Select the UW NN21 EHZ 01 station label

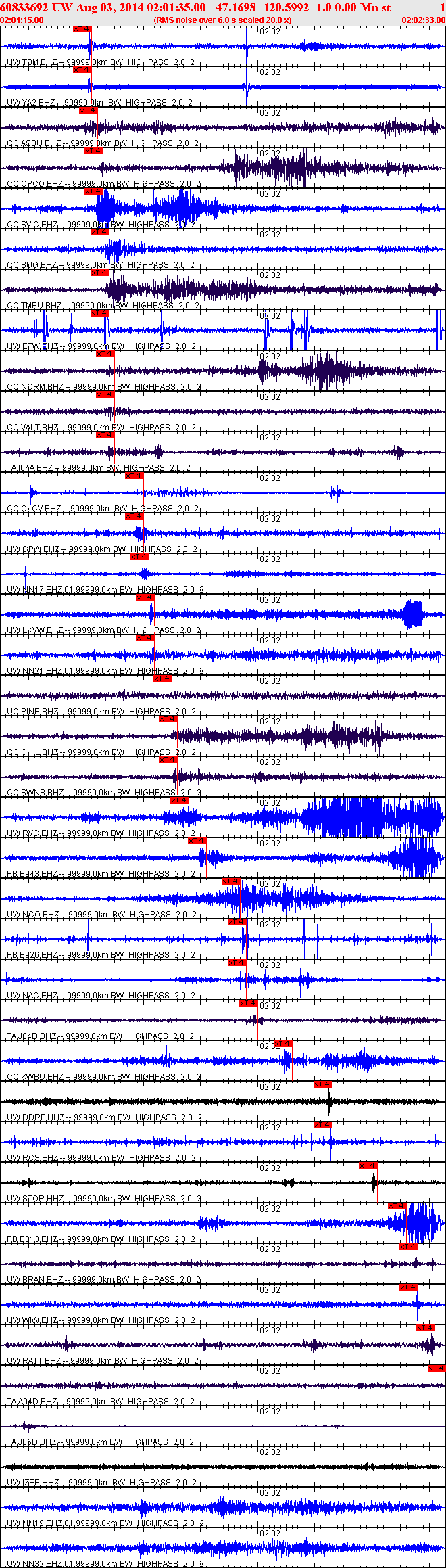(x=105, y=671)
